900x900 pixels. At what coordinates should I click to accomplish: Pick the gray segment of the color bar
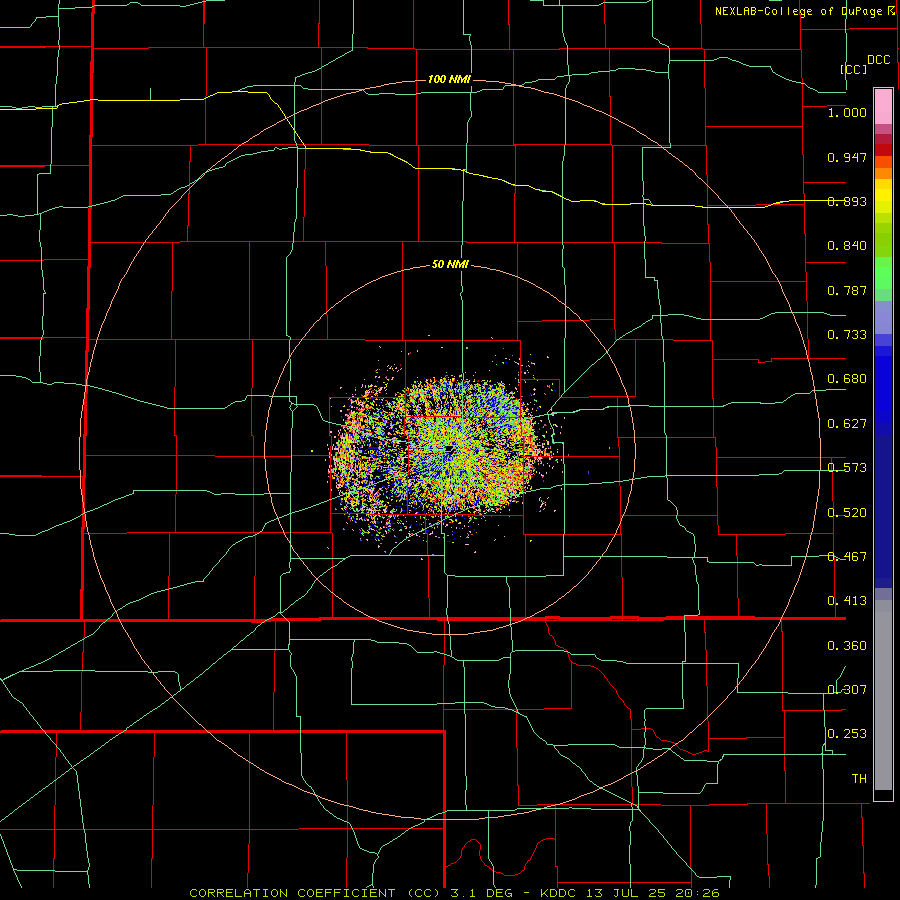coord(883,695)
